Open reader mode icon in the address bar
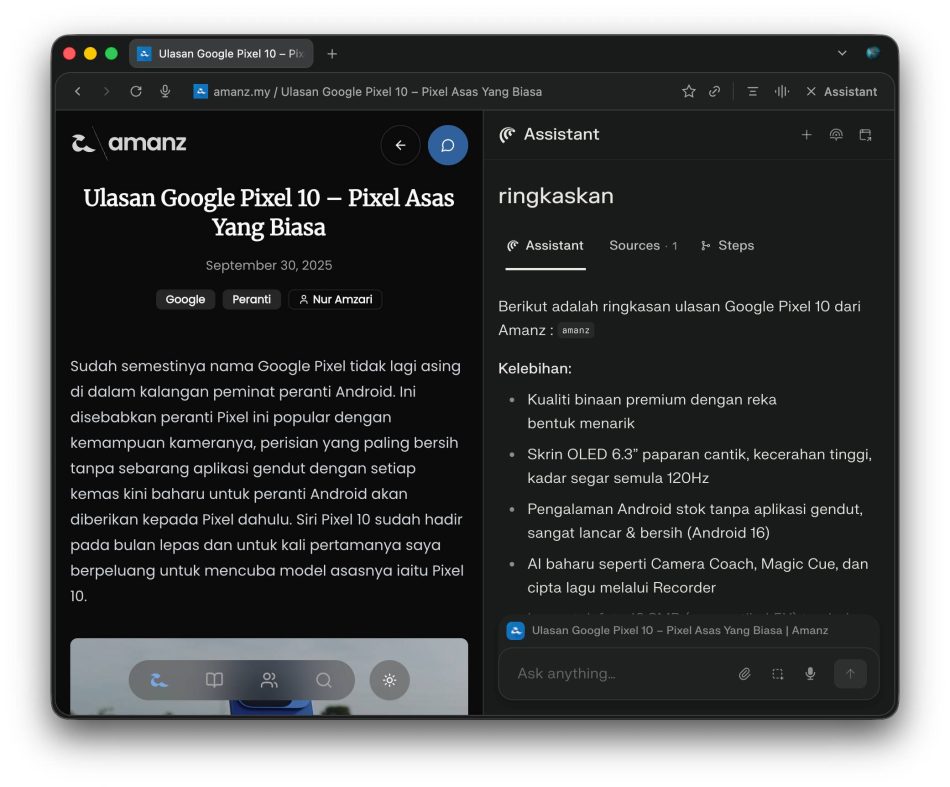This screenshot has height=787, width=950. [x=751, y=91]
